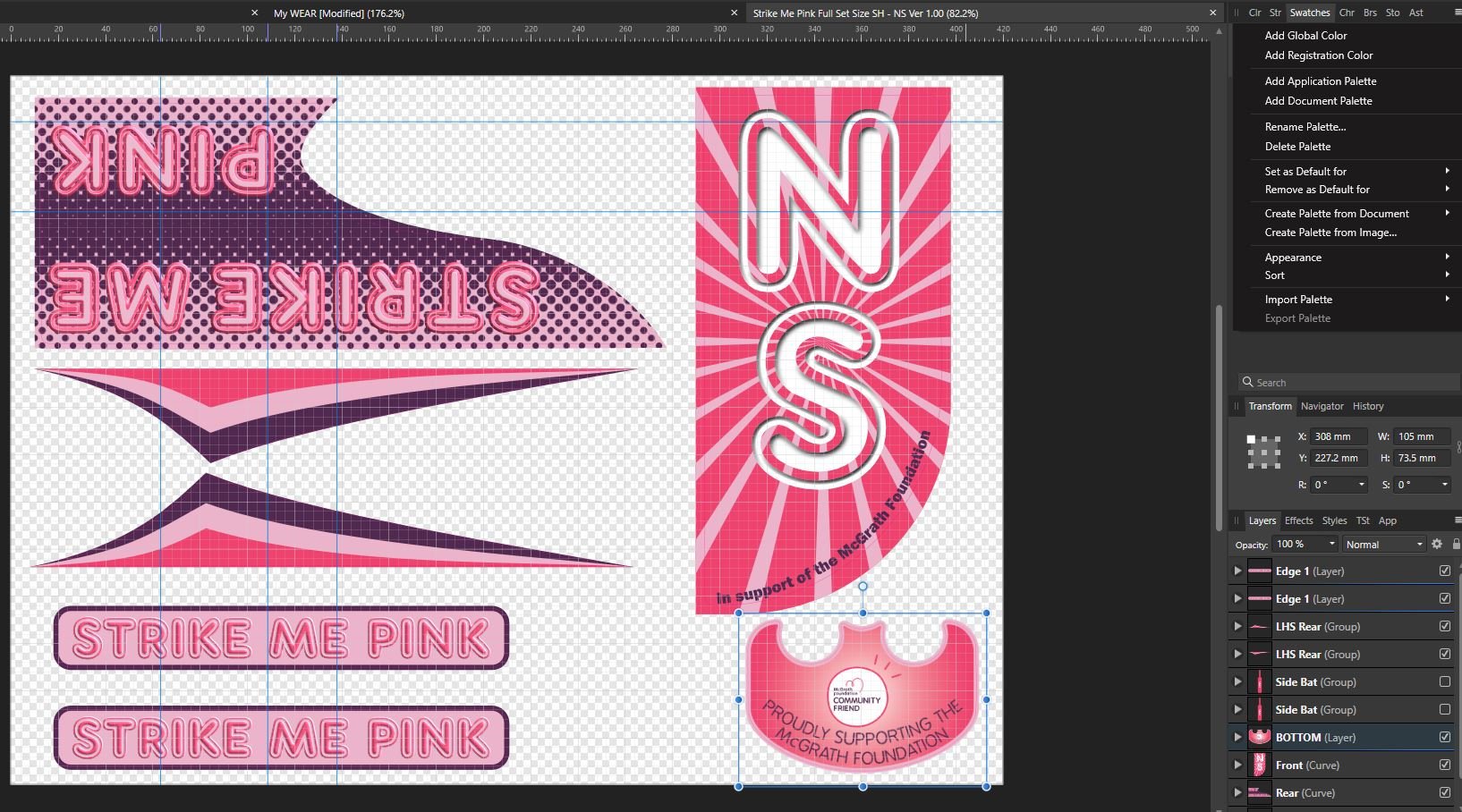Show the second Side Bat group

pyautogui.click(x=1445, y=709)
